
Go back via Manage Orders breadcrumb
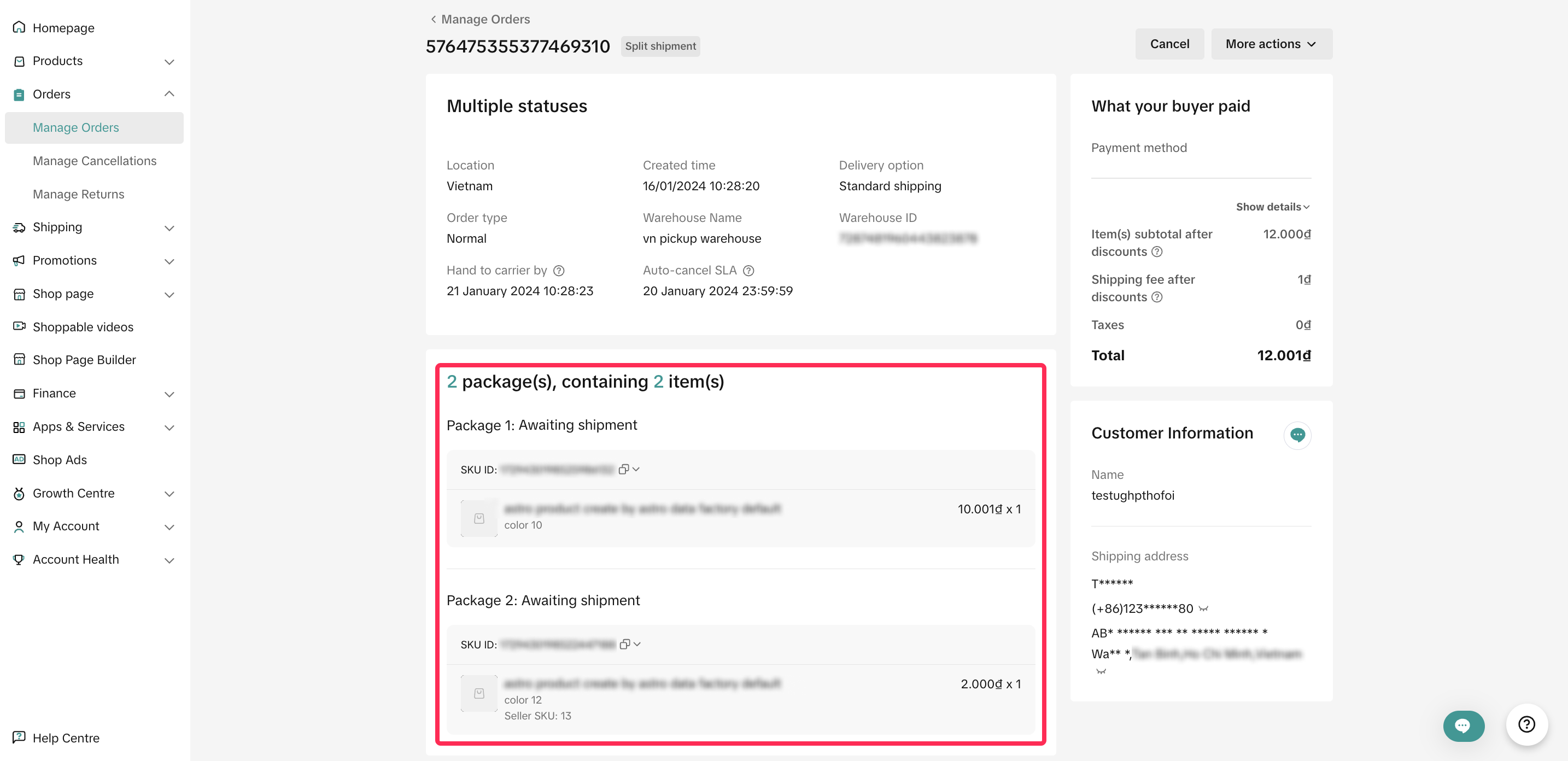479,19
